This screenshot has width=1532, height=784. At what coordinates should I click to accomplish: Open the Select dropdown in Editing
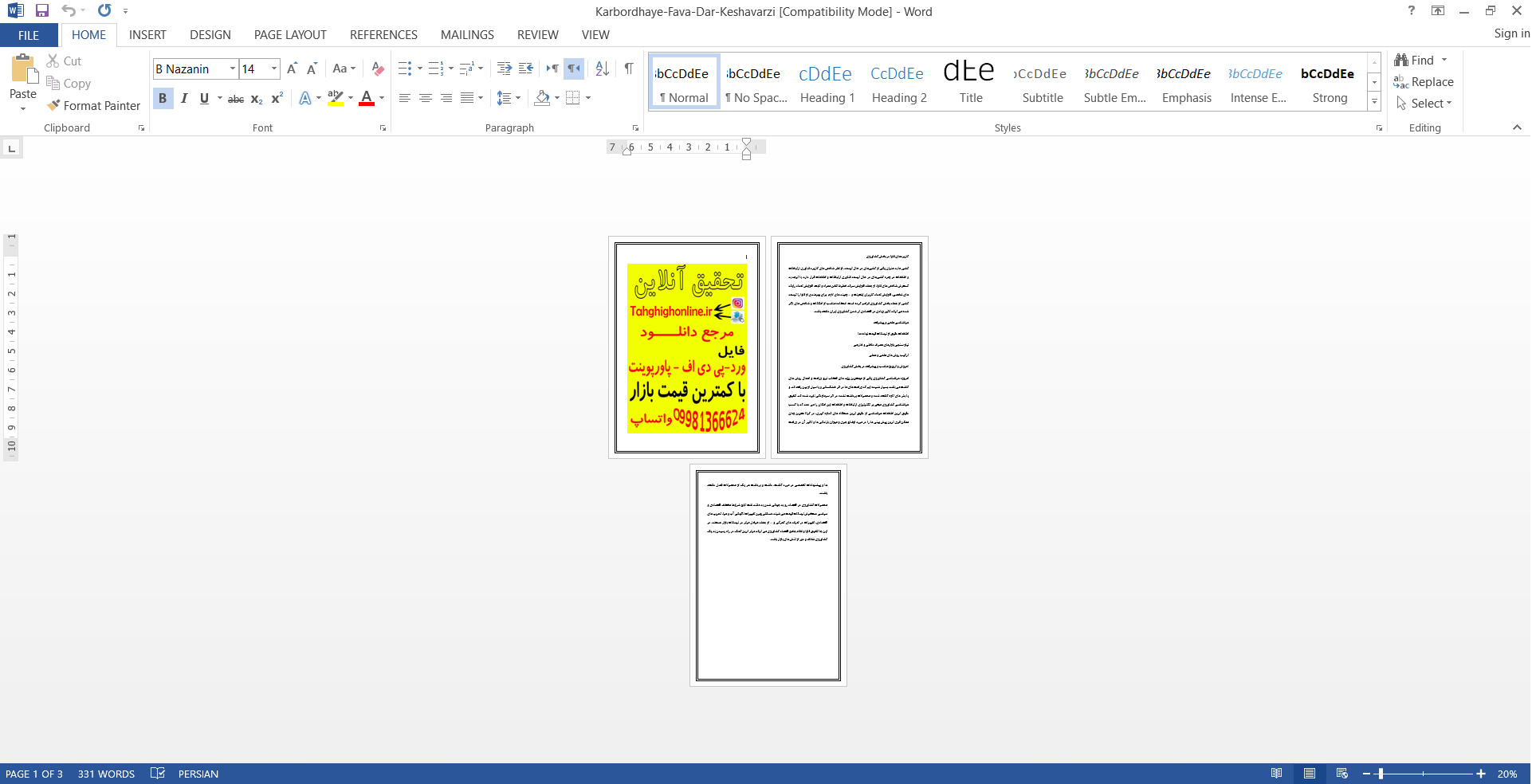(1424, 104)
